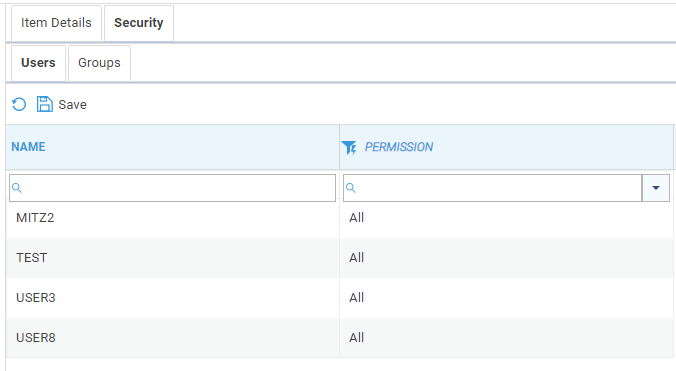The height and width of the screenshot is (371, 676).
Task: Click the filter icon beside PERMISSION
Action: click(x=349, y=147)
